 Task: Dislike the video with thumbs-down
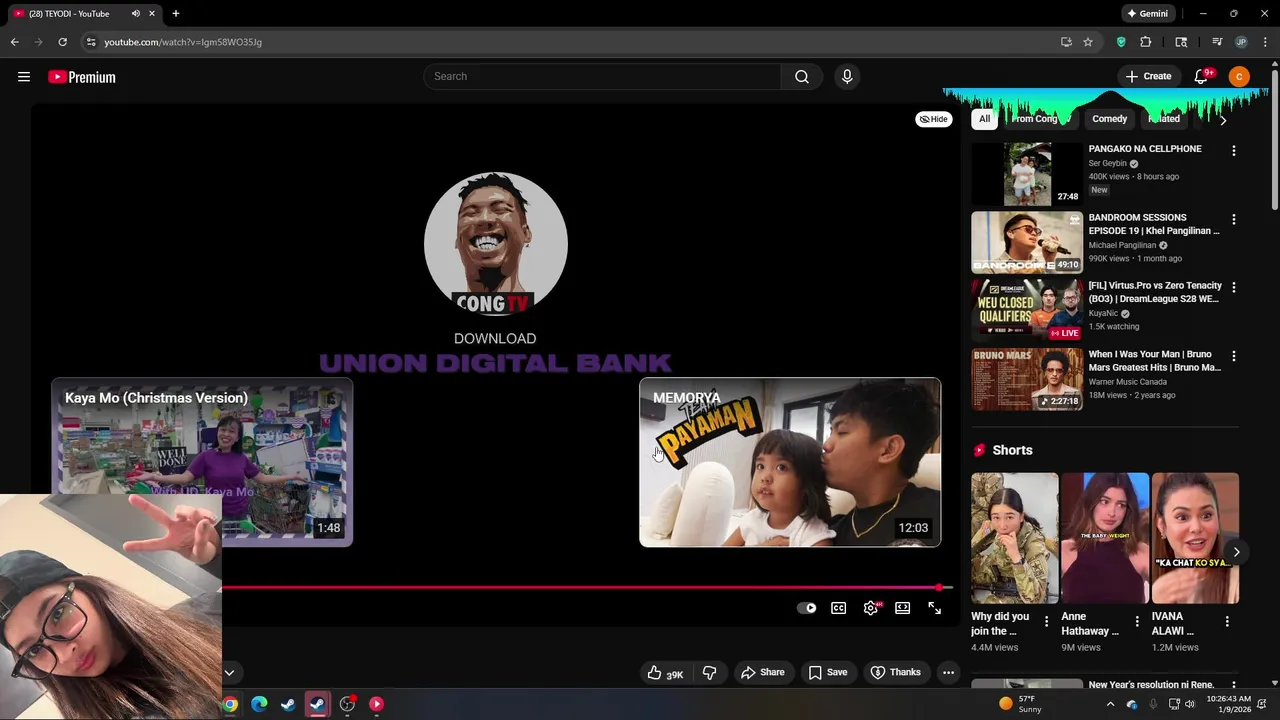click(x=709, y=673)
